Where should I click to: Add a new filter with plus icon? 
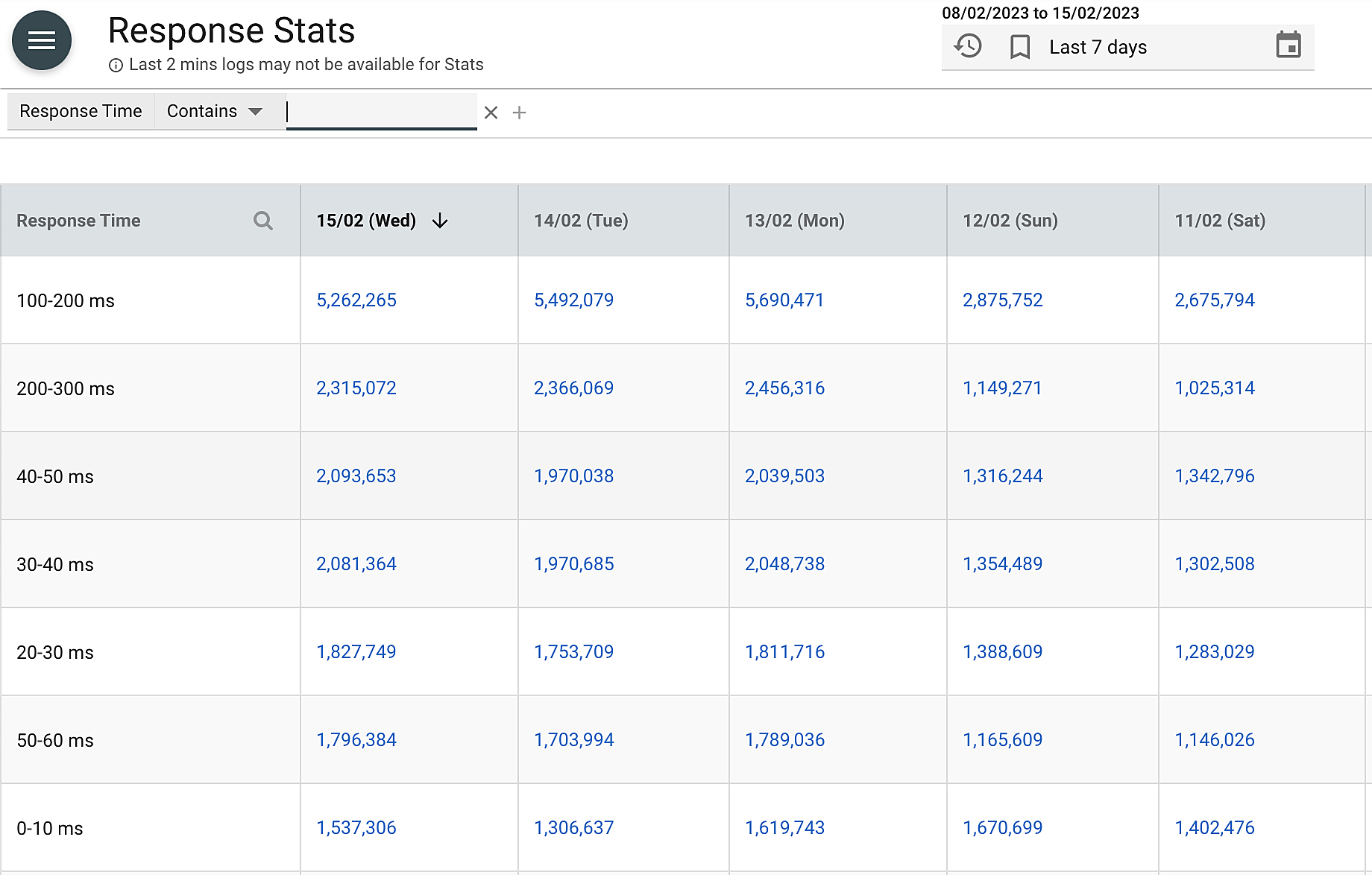(x=520, y=113)
